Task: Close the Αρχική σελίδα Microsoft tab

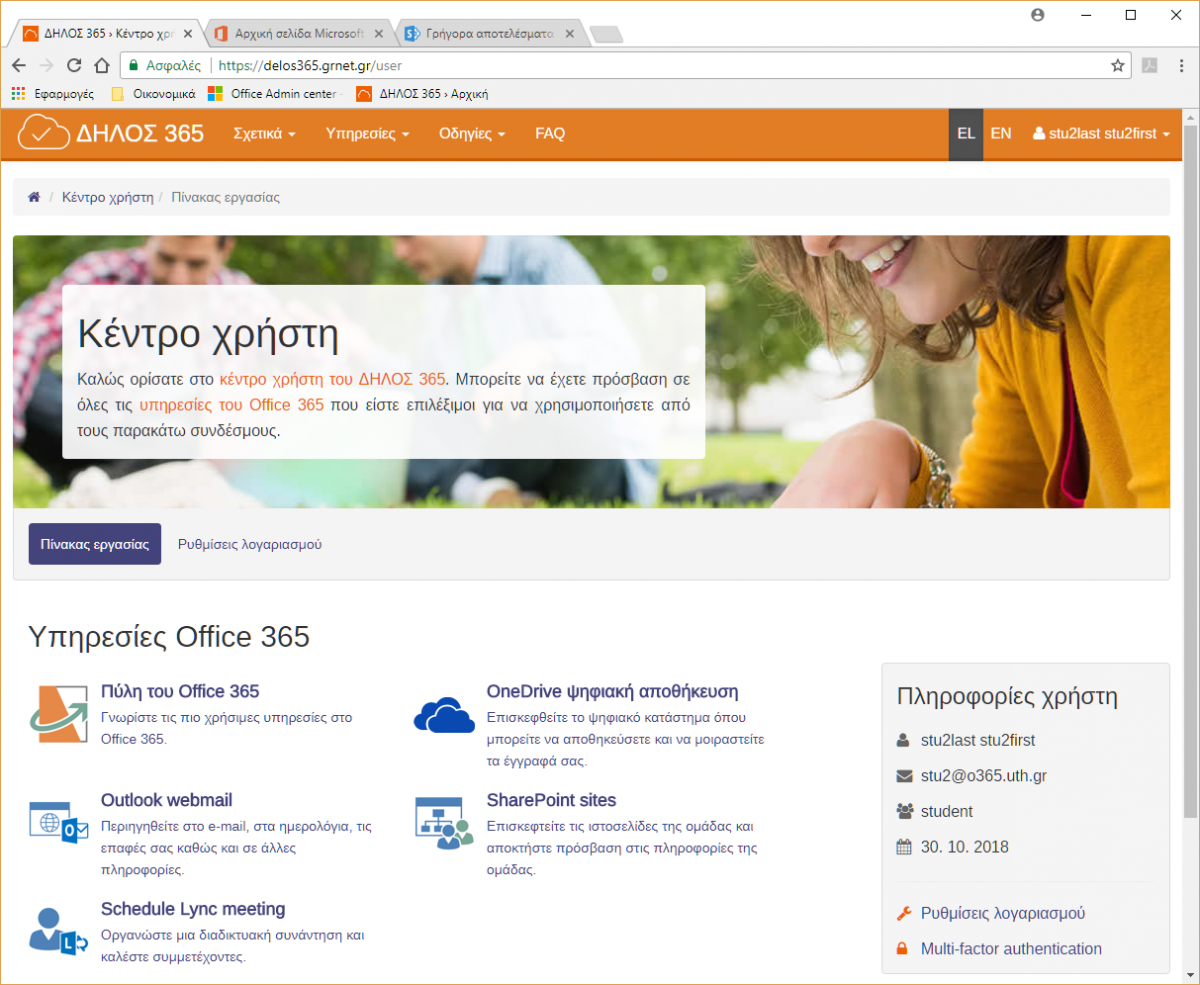Action: 379,33
